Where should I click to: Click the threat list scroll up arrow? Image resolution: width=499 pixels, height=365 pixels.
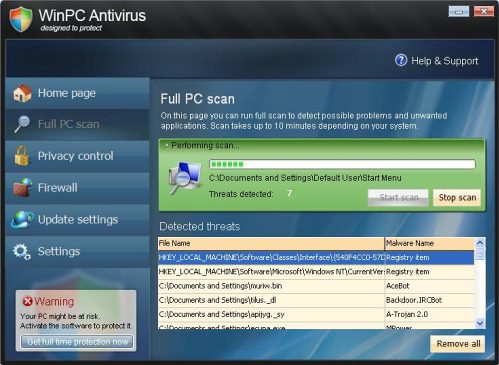[480, 243]
